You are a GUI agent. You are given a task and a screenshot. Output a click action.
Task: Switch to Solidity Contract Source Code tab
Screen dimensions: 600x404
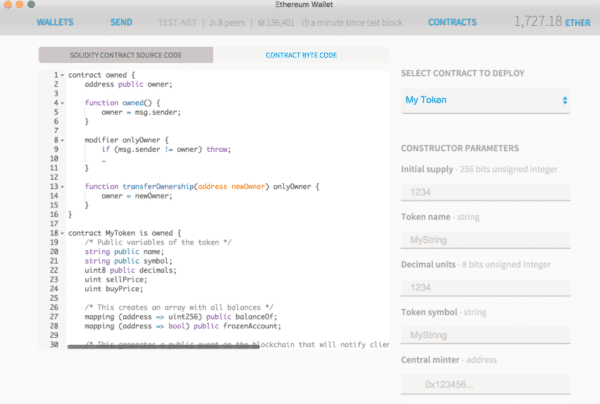[x=126, y=55]
